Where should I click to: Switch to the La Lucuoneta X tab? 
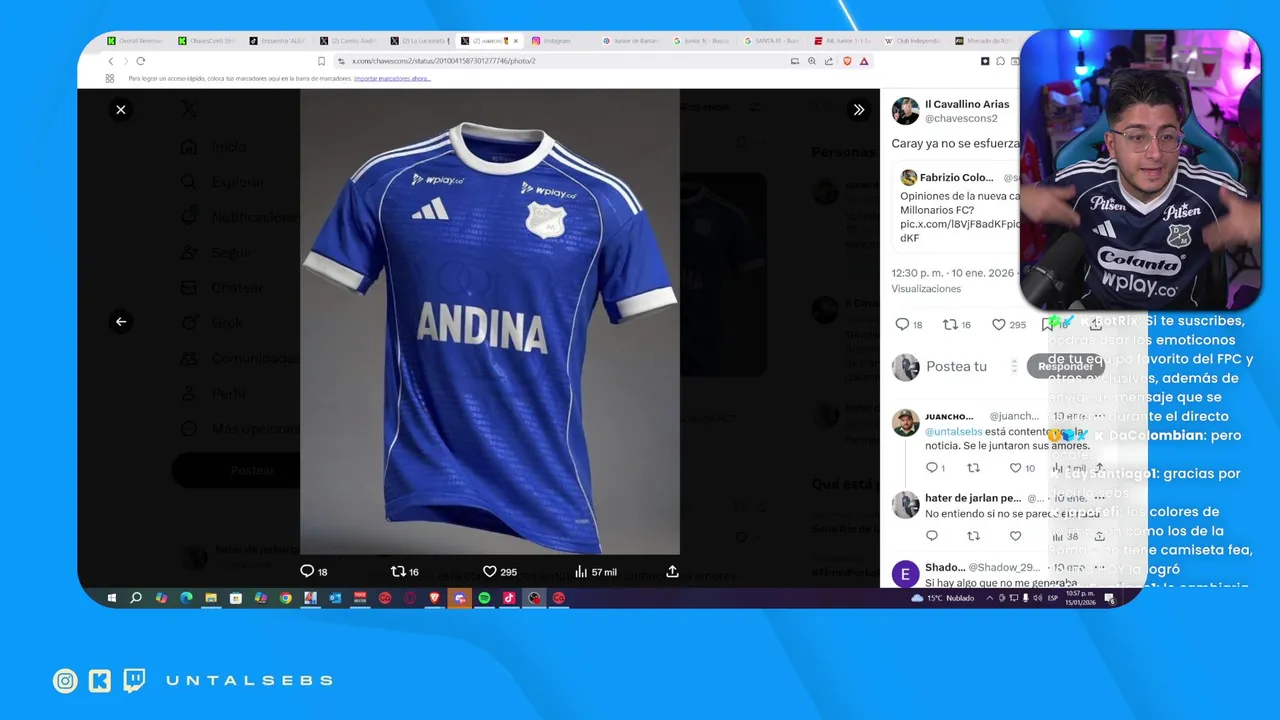click(x=418, y=41)
